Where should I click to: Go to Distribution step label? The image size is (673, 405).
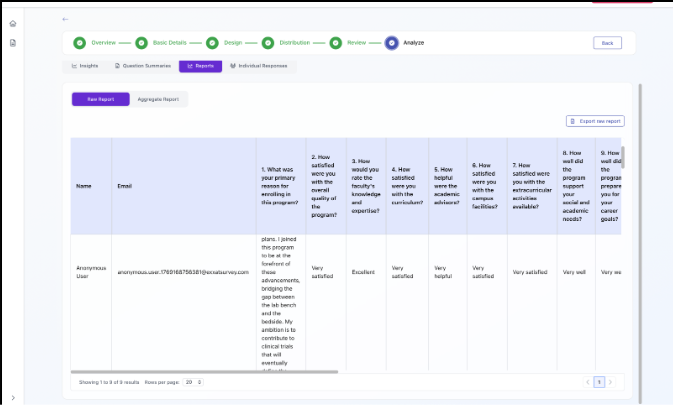point(294,43)
